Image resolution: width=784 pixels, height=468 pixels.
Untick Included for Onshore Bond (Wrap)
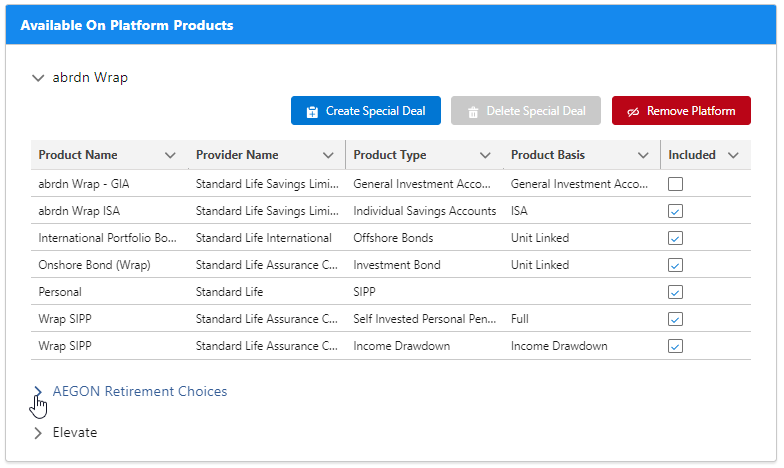676,265
